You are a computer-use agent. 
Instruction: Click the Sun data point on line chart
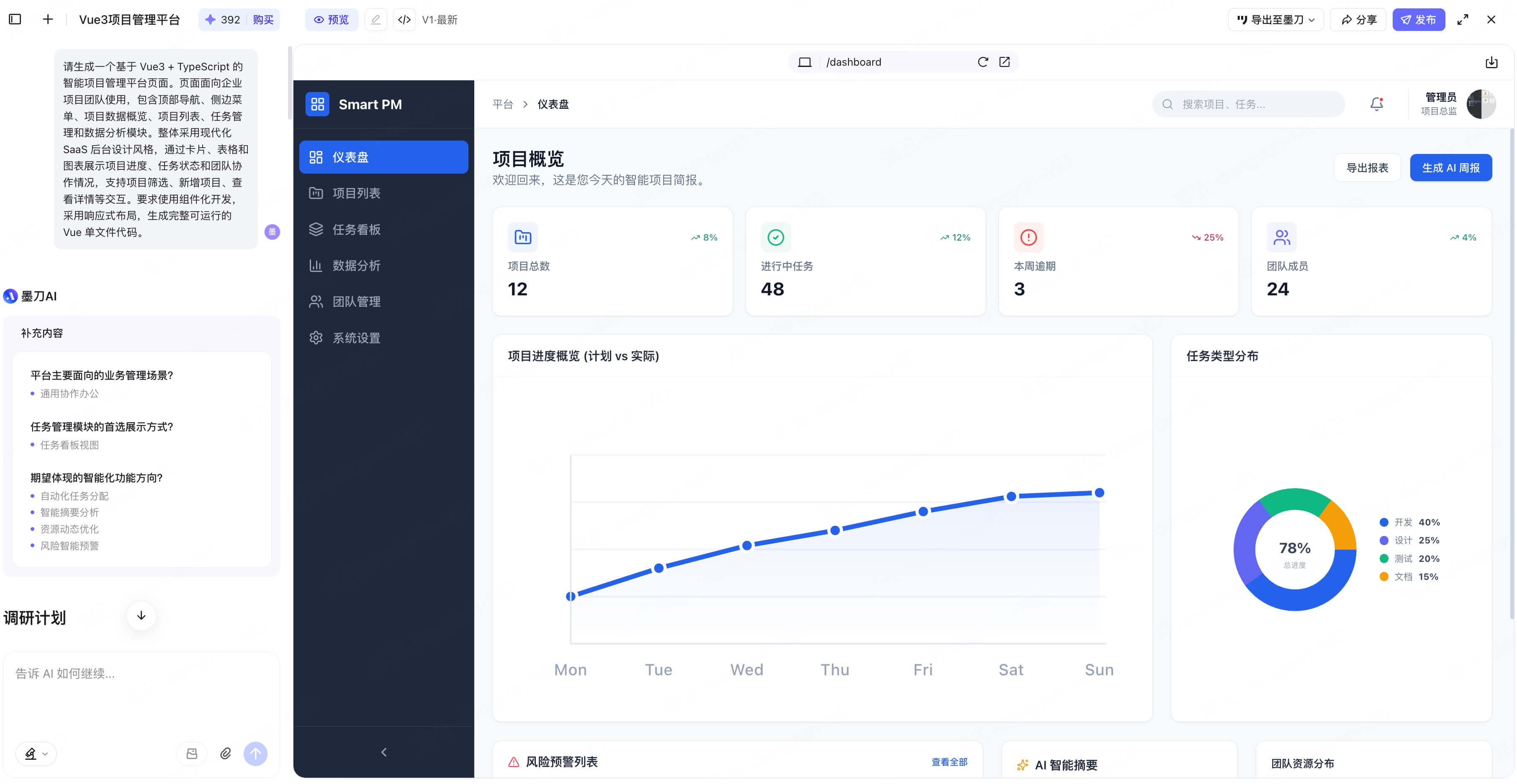point(1099,493)
